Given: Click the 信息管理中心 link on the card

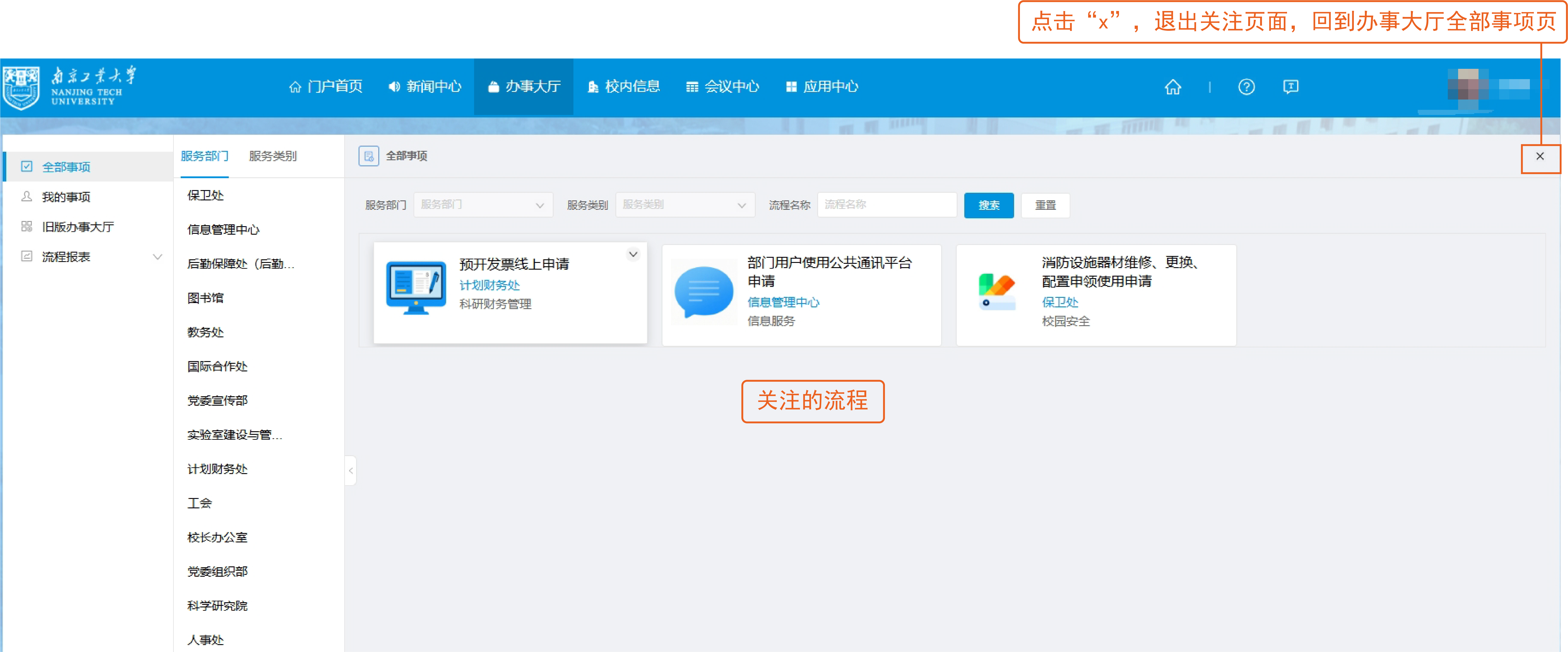Looking at the screenshot, I should coord(783,302).
